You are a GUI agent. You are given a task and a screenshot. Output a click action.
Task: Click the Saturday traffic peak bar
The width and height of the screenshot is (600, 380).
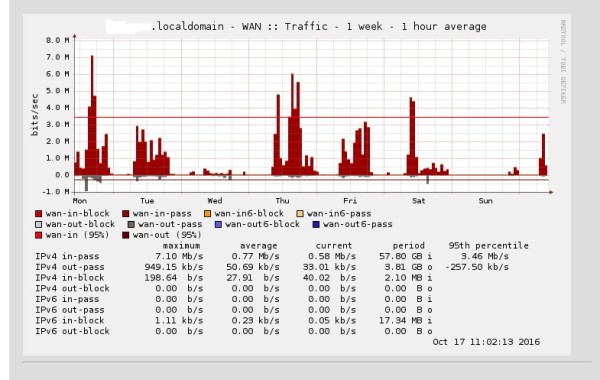tap(411, 136)
